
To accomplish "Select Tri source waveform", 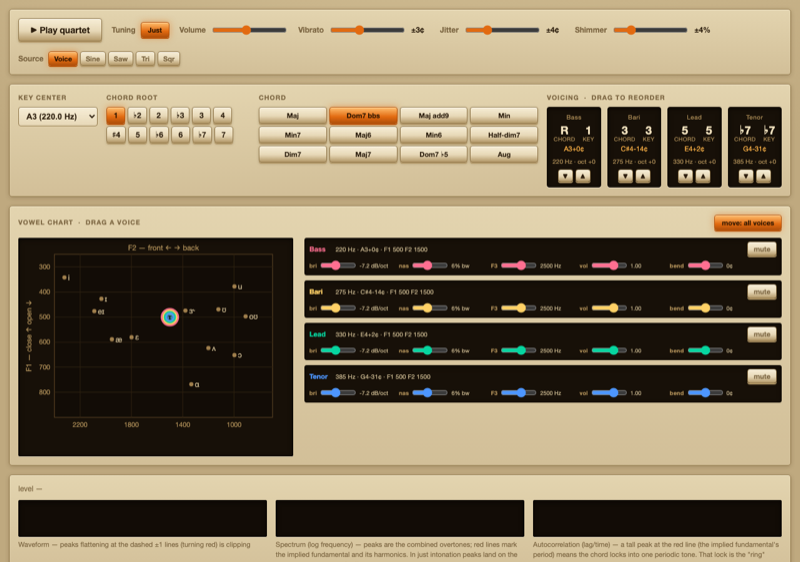I will pyautogui.click(x=145, y=59).
